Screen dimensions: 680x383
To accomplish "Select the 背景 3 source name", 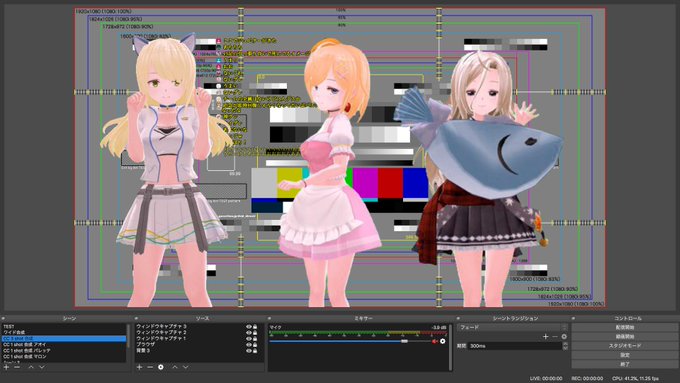I will coord(143,350).
